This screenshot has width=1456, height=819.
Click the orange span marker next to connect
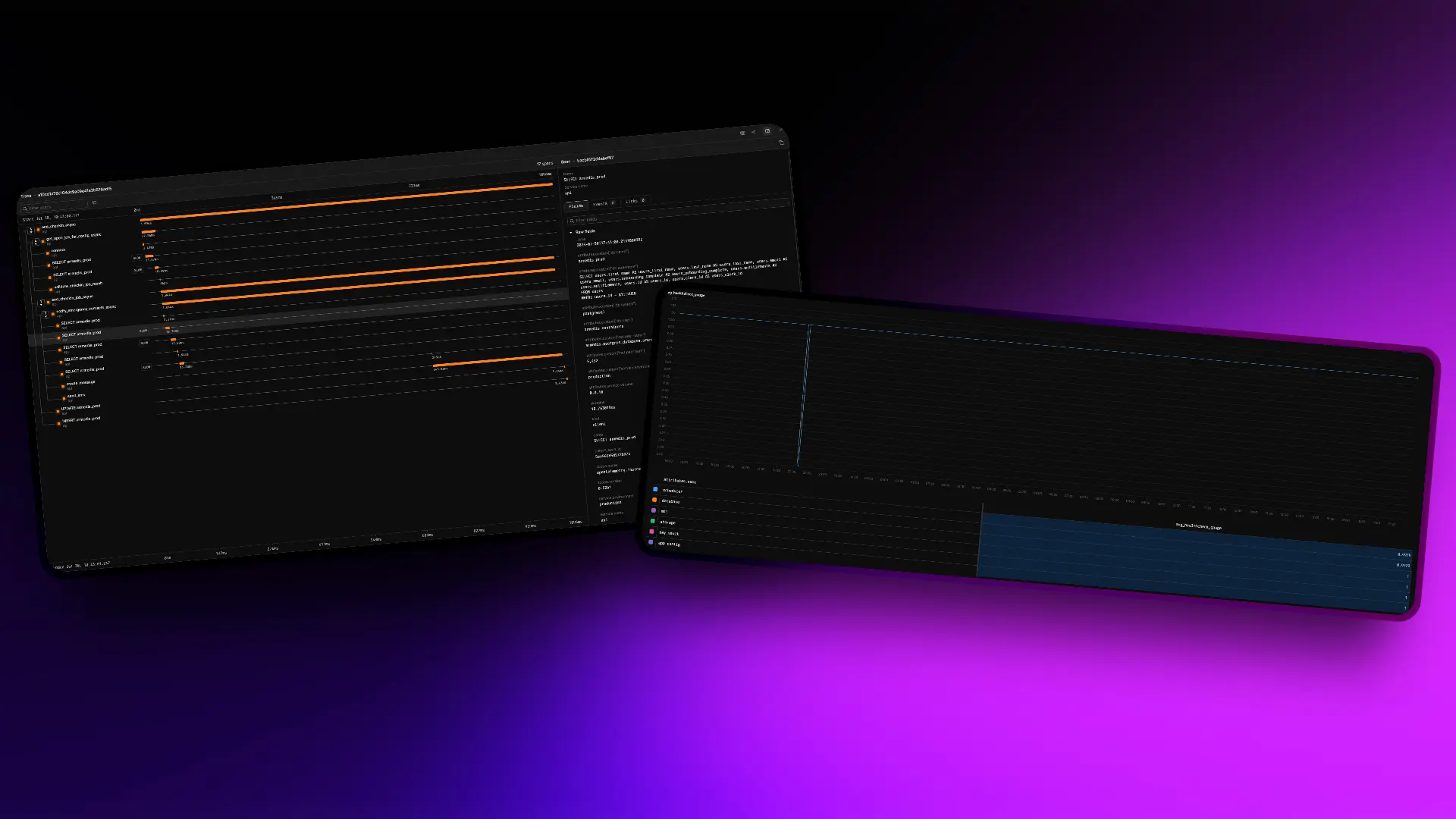[48, 253]
